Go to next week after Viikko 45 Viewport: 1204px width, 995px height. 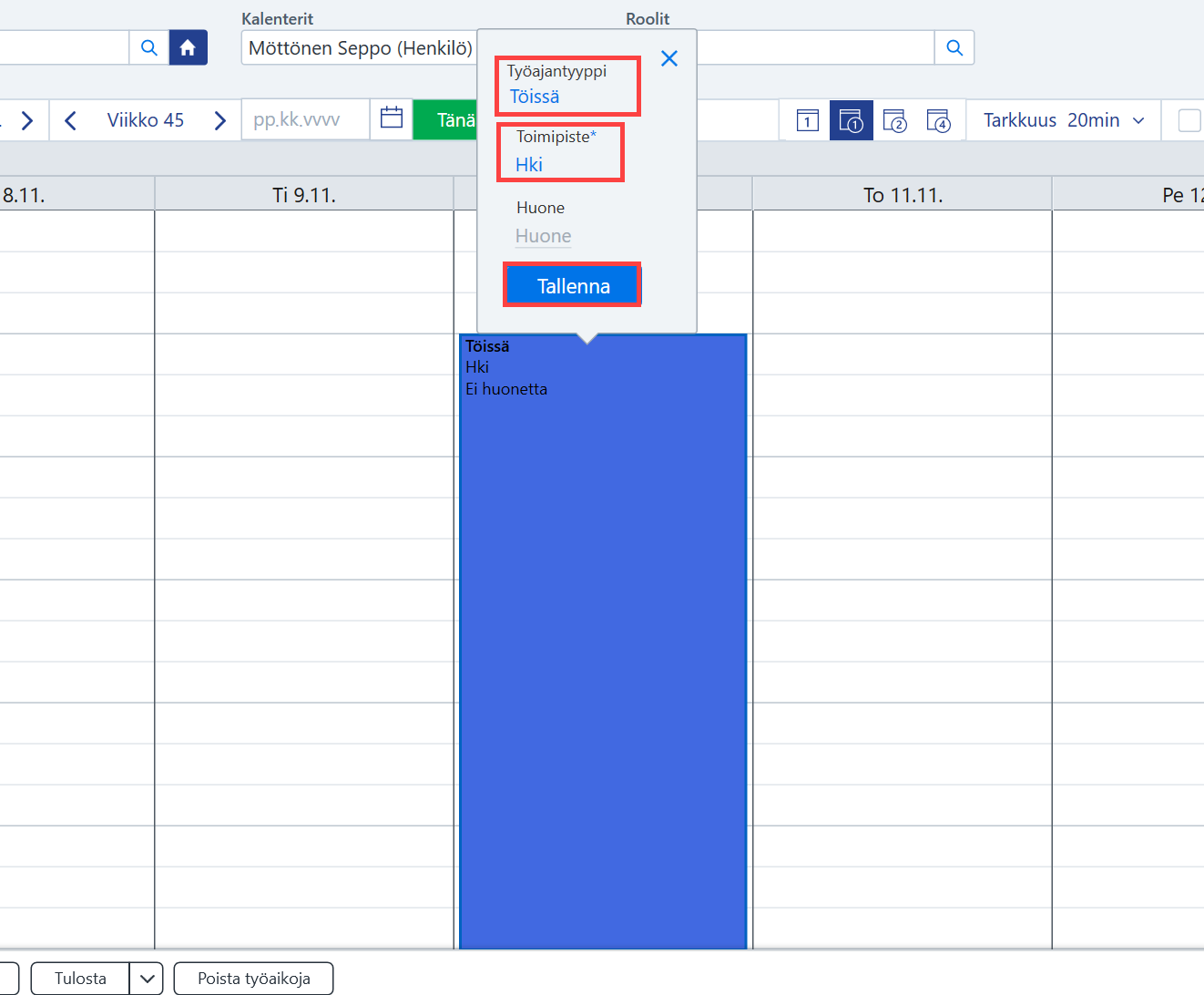click(219, 120)
